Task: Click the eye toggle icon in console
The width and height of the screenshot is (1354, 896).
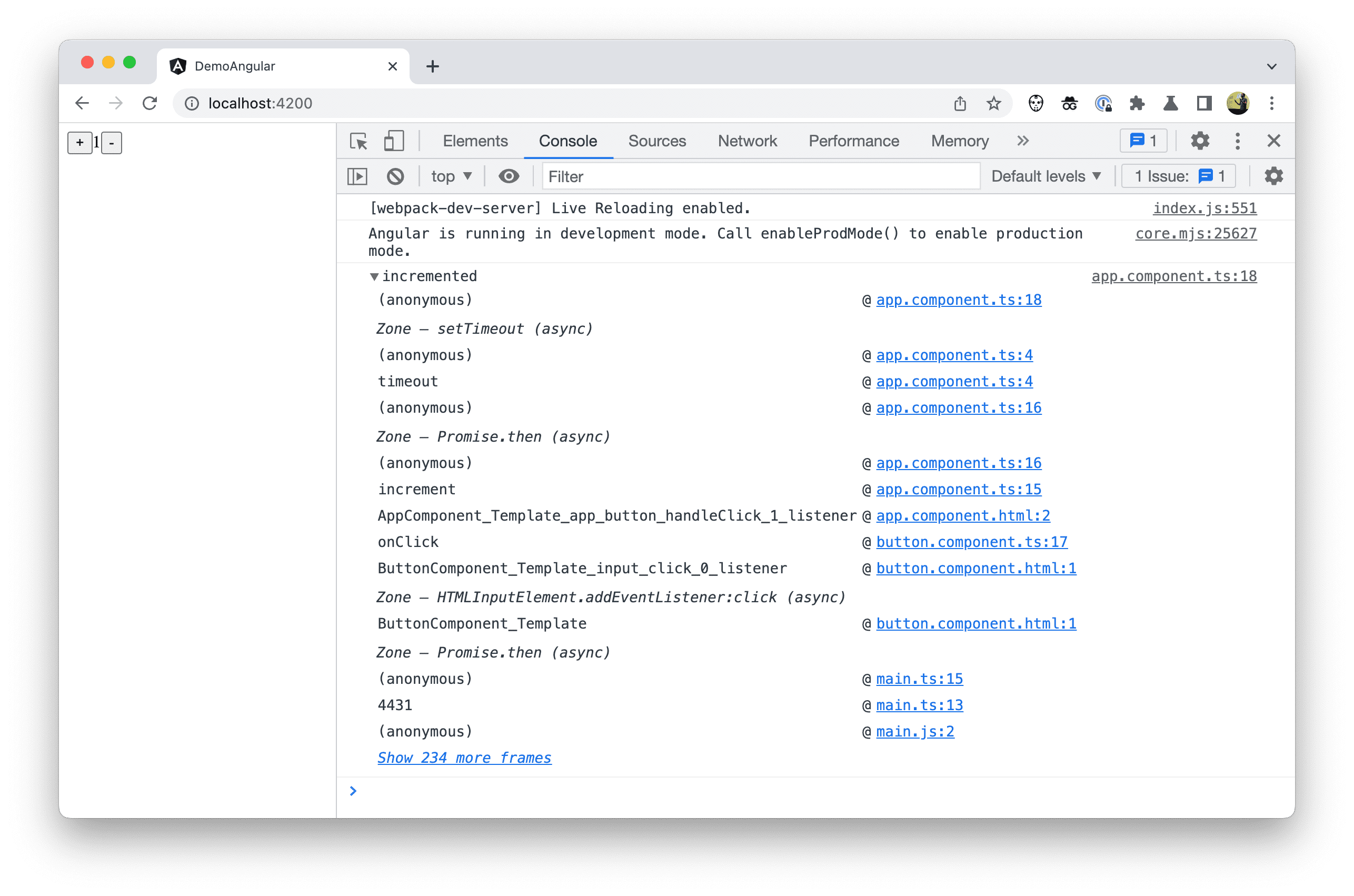Action: click(x=510, y=177)
